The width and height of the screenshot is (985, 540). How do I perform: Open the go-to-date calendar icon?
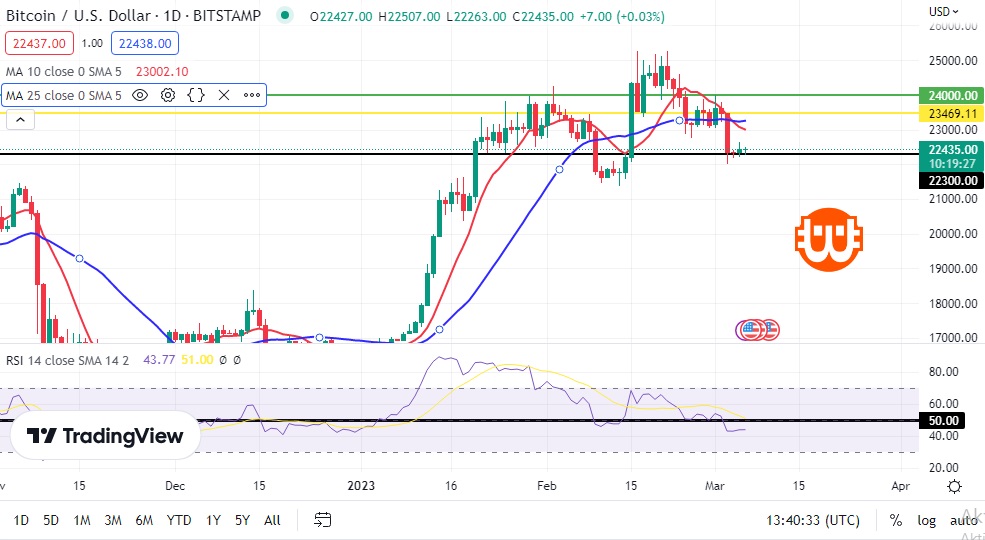click(322, 520)
